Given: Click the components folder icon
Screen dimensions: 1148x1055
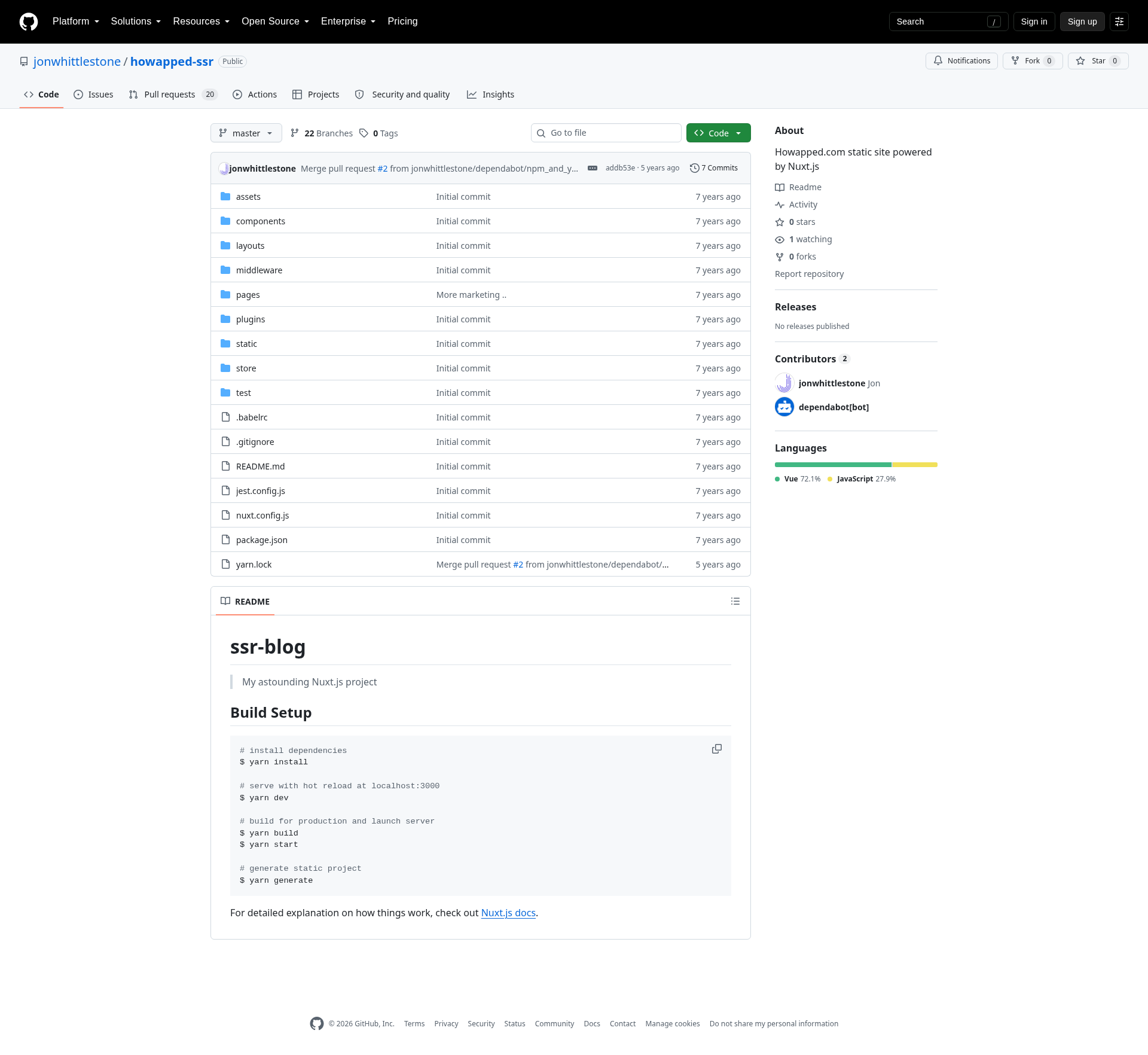Looking at the screenshot, I should coord(225,221).
